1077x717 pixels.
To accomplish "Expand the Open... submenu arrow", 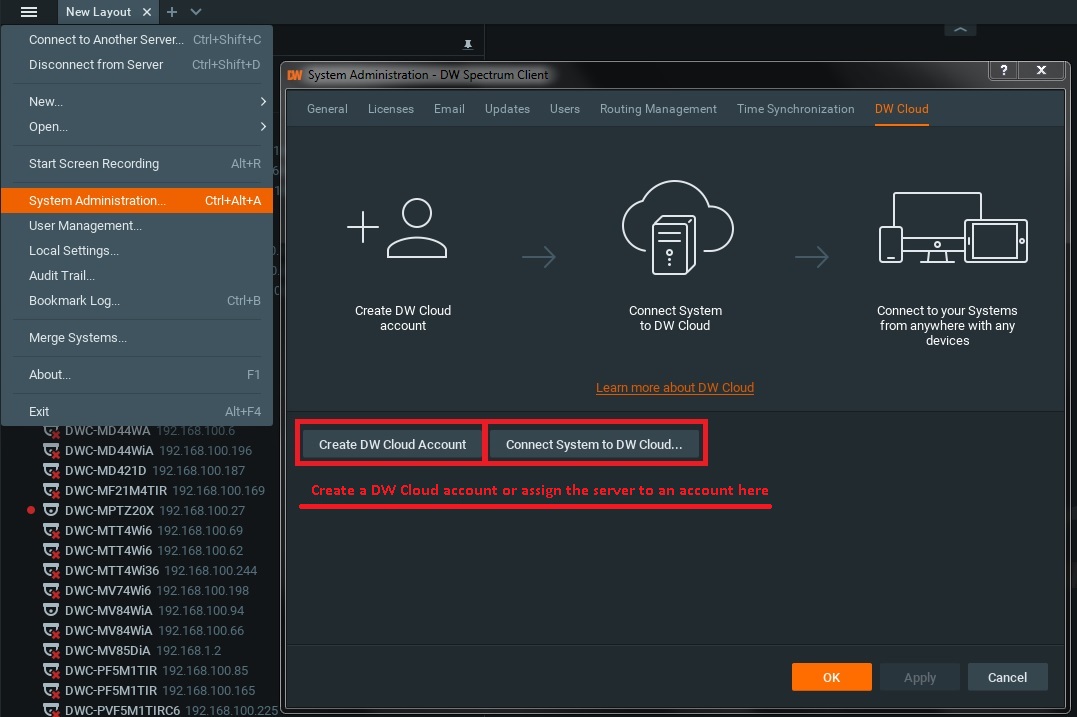I will [x=263, y=127].
